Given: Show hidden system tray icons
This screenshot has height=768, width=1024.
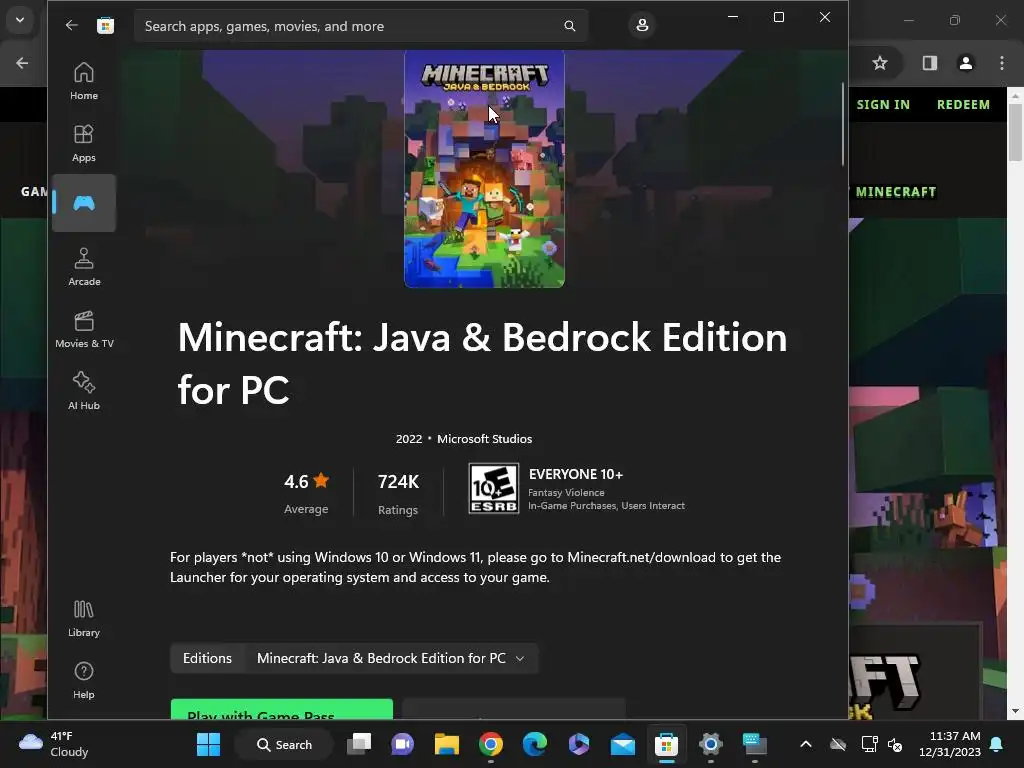Looking at the screenshot, I should (806, 744).
